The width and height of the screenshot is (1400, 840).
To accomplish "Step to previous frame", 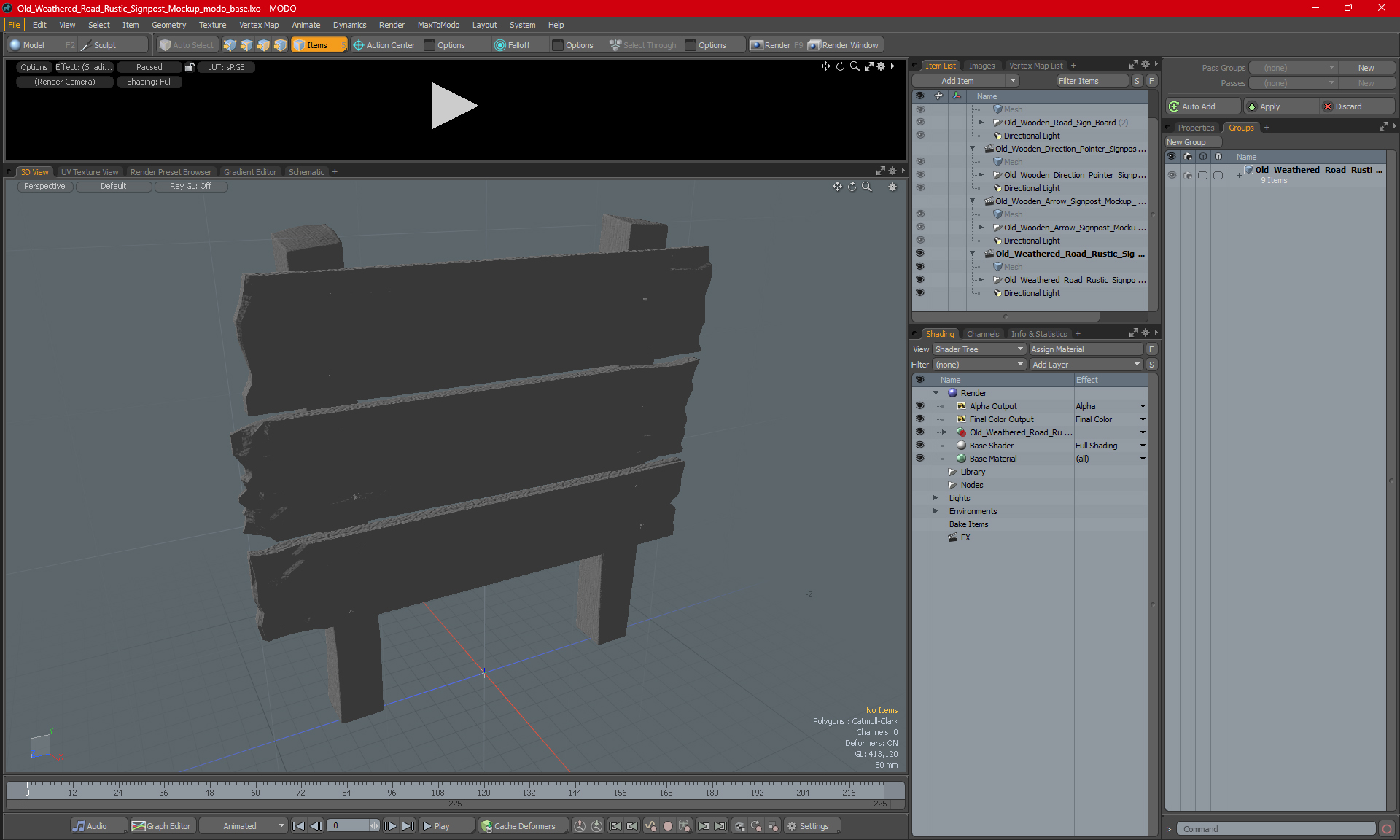I will (x=316, y=826).
